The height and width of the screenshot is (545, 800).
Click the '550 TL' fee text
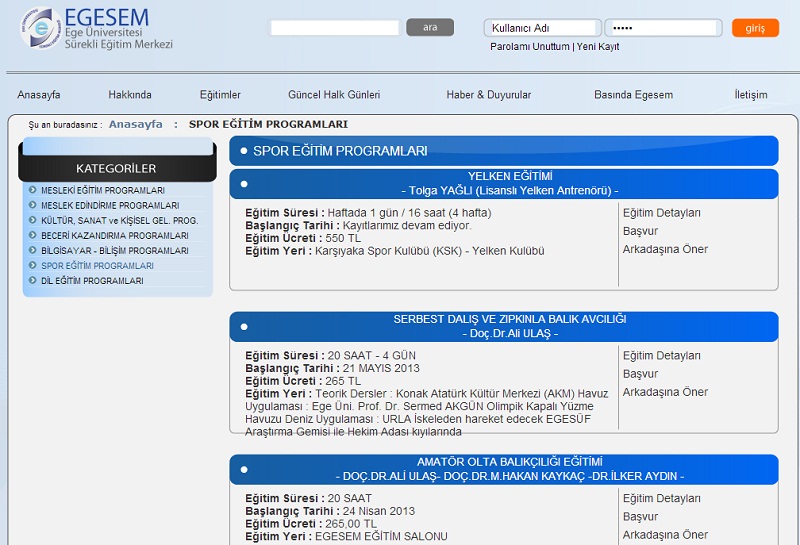[x=343, y=238]
